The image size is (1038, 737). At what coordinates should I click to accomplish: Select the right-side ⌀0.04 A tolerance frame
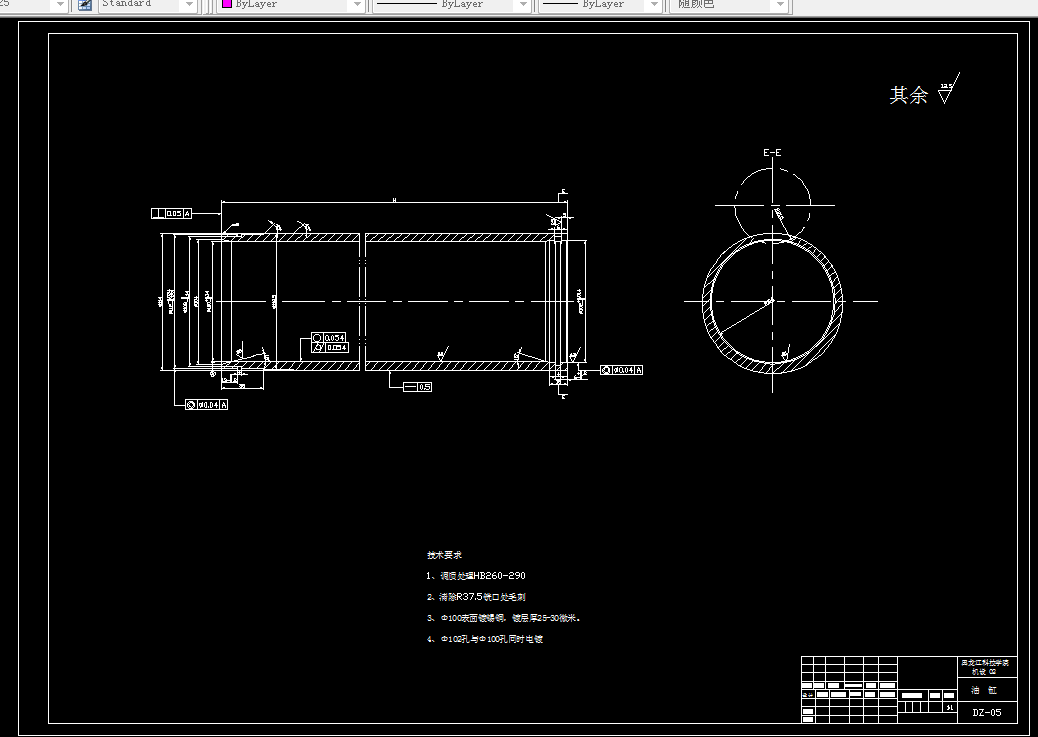622,370
